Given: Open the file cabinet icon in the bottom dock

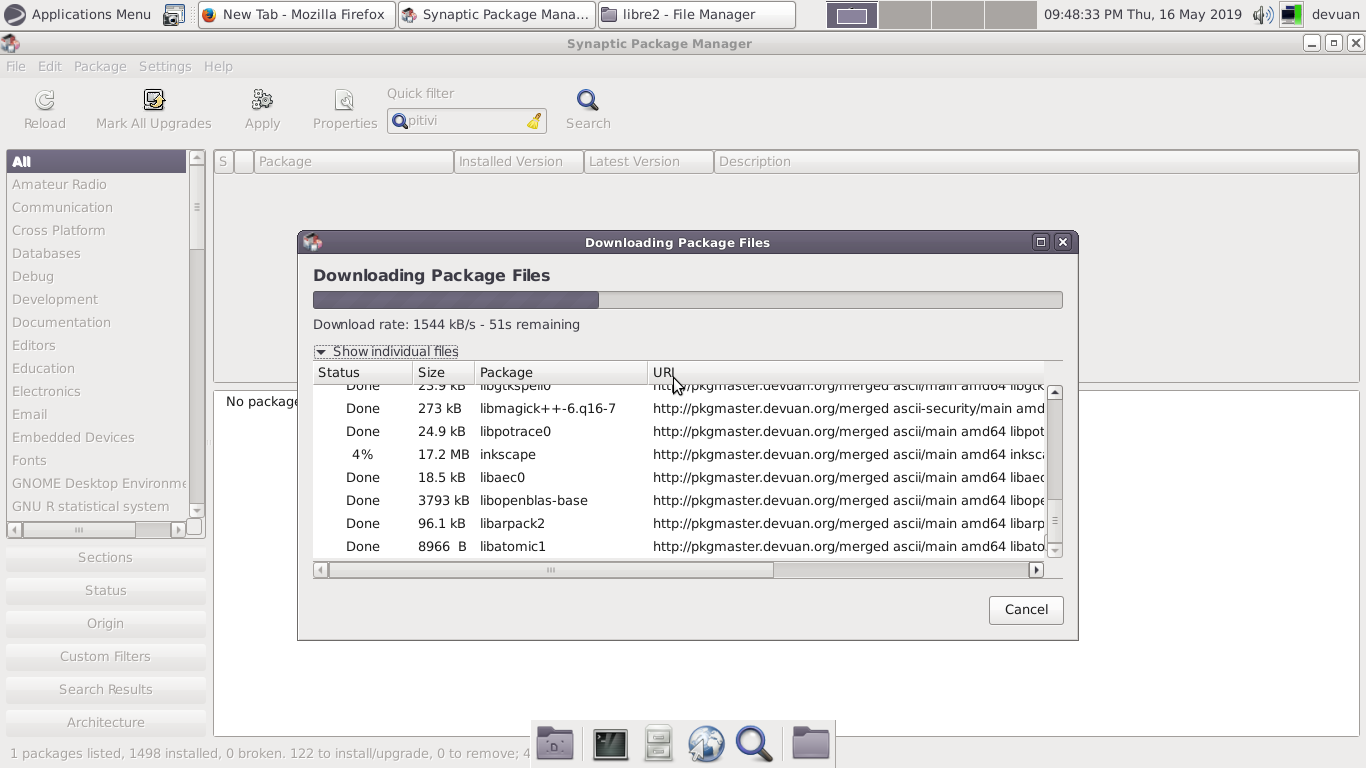Looking at the screenshot, I should 658,743.
